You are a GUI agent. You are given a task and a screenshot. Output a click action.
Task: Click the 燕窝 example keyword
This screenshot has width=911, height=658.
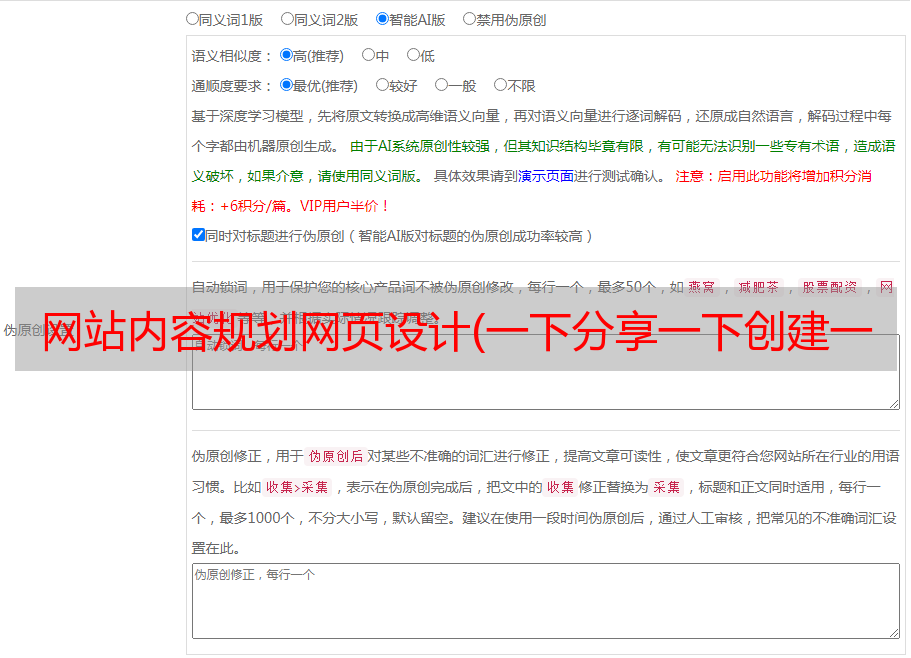(x=701, y=287)
